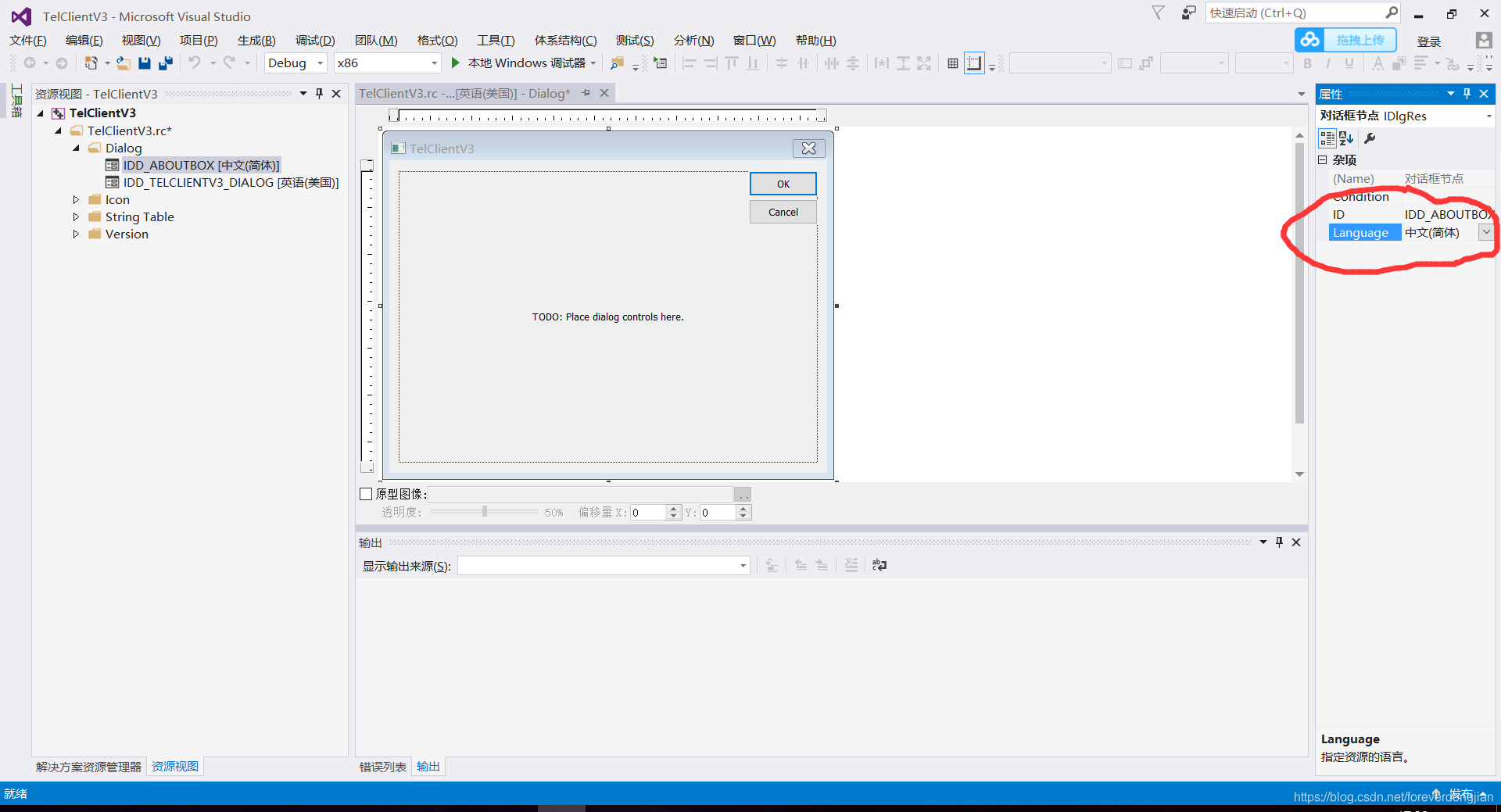This screenshot has height=812, width=1501.
Task: Click the OK button in dialog preview
Action: click(x=783, y=184)
